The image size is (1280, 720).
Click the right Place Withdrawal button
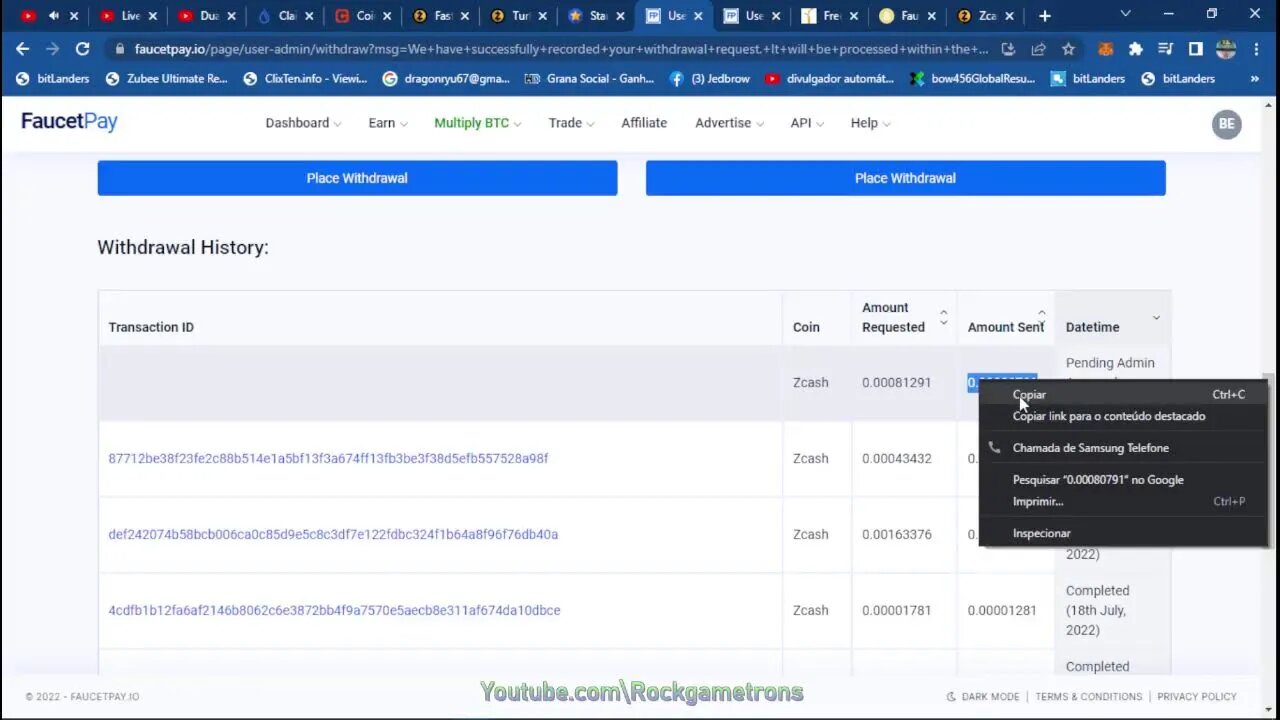[x=905, y=178]
